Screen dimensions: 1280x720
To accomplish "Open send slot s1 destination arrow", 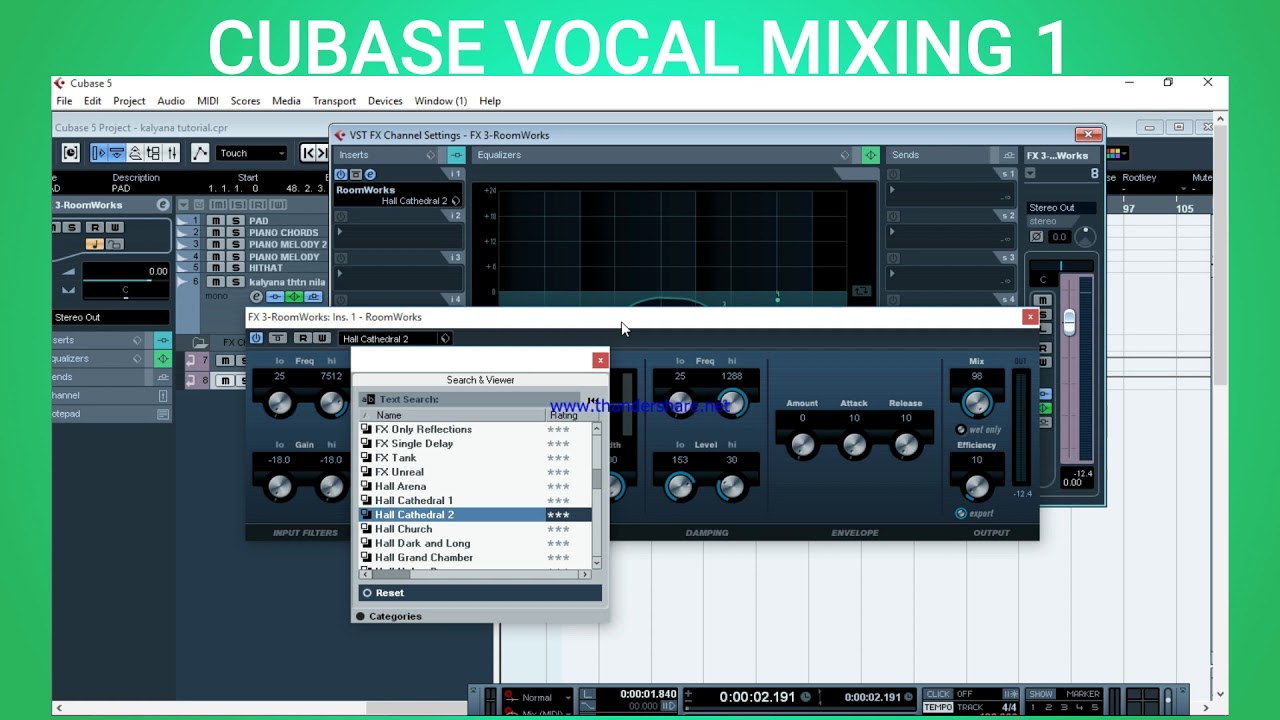I will tap(892, 190).
